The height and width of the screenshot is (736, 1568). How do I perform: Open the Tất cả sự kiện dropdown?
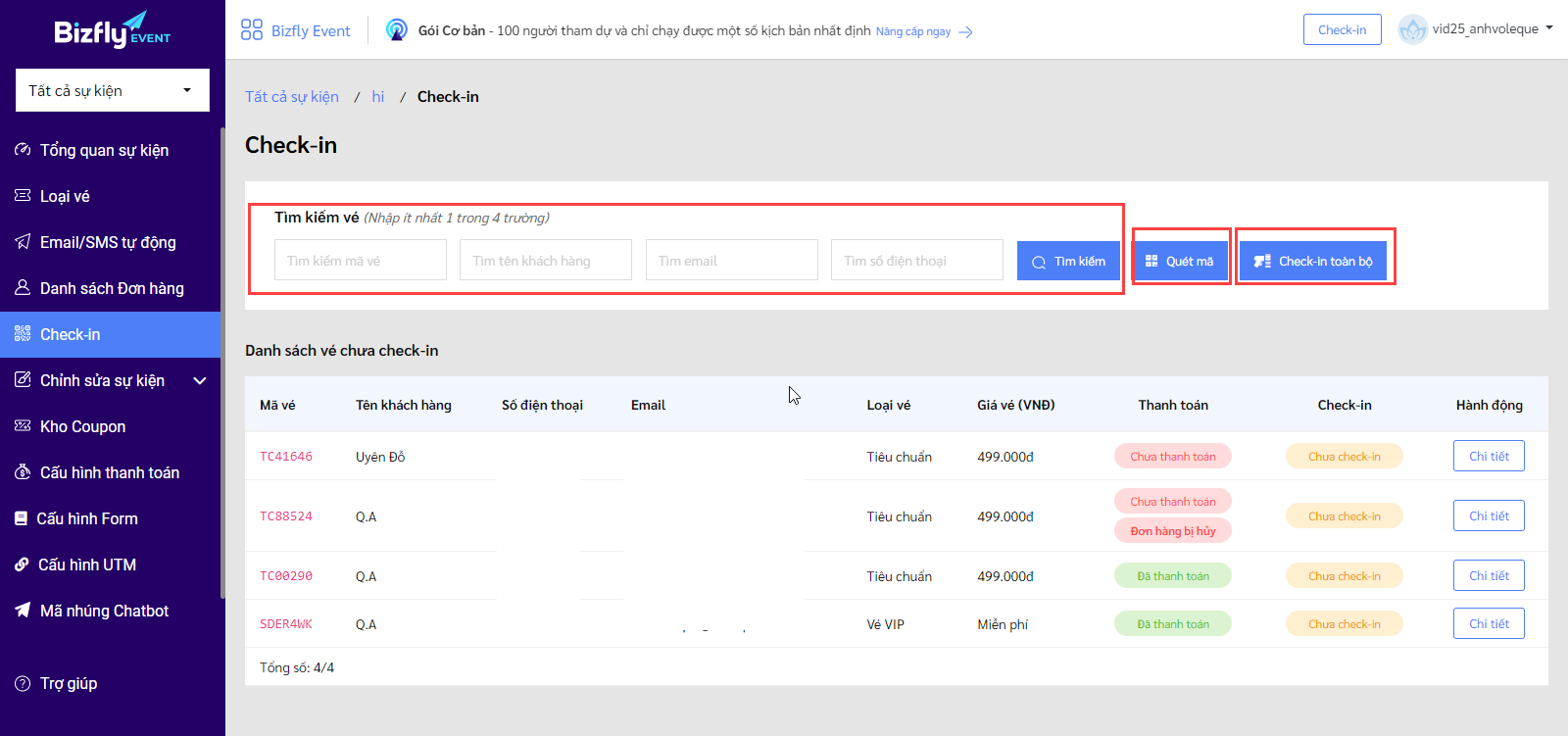coord(113,90)
